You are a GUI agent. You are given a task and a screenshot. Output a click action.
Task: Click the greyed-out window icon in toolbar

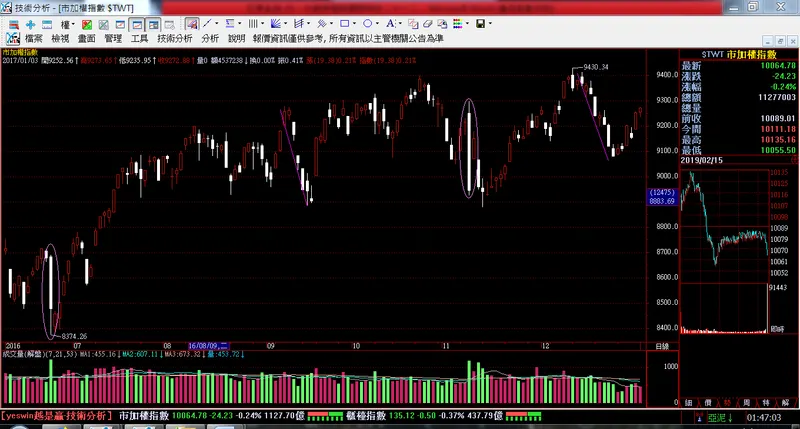[x=169, y=24]
